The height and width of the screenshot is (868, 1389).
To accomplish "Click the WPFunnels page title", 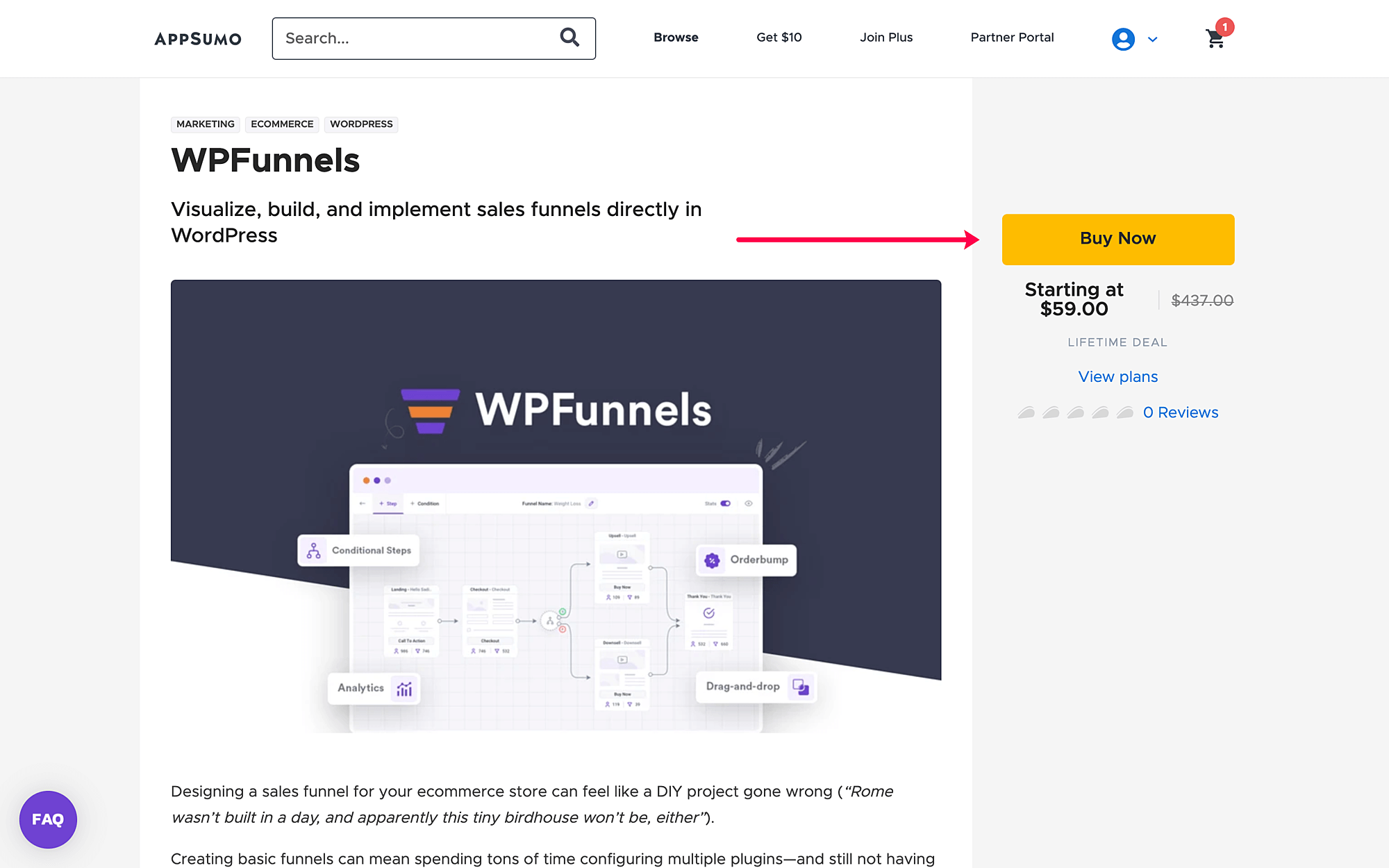I will (x=265, y=160).
